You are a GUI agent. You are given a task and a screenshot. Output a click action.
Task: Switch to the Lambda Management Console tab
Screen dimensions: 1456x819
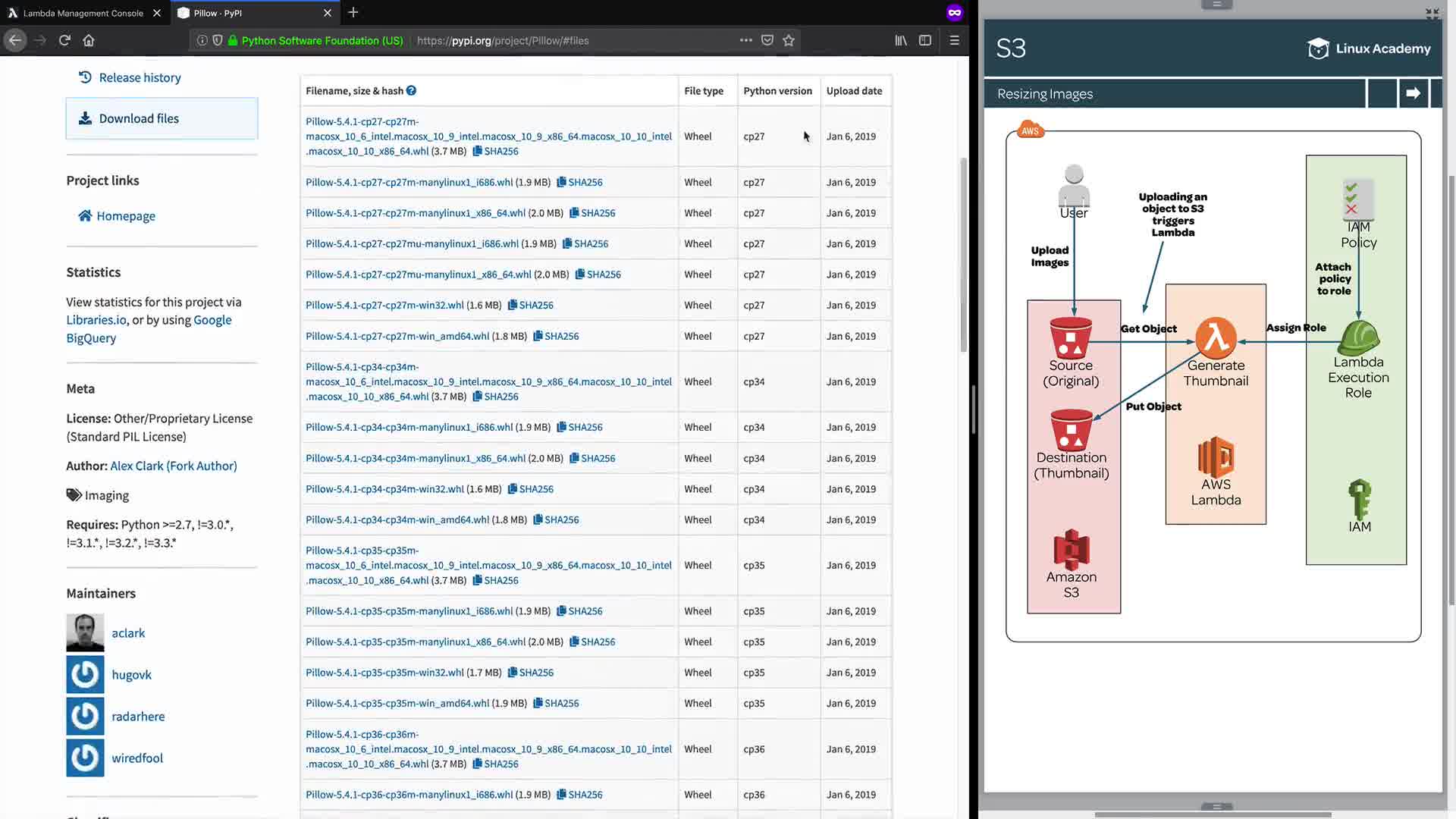coord(83,13)
